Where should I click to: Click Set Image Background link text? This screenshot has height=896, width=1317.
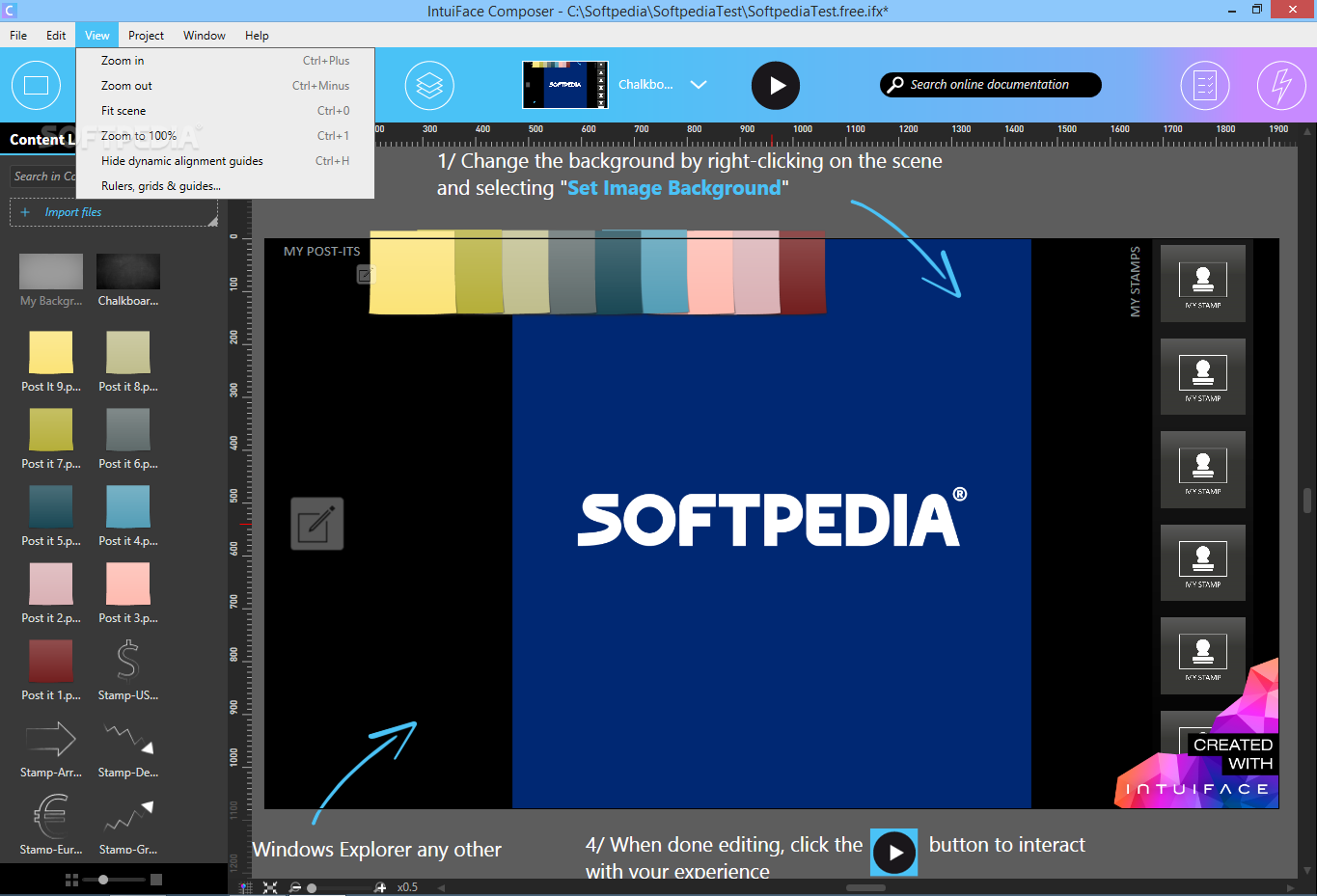pos(674,188)
